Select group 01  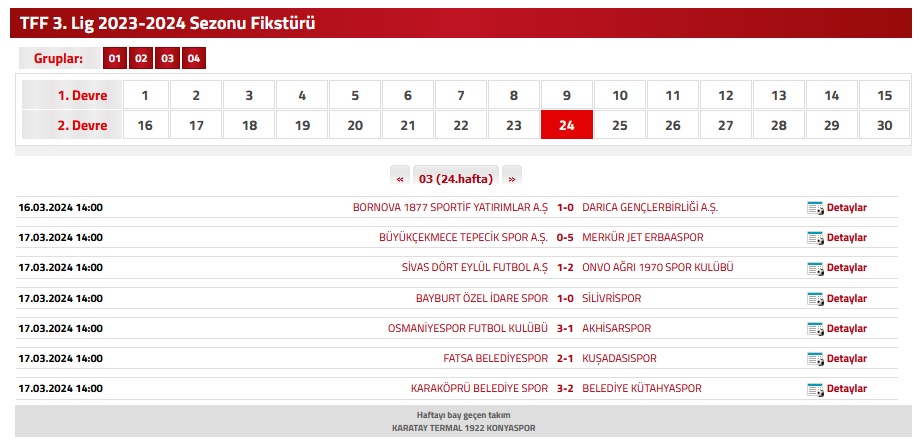coord(114,59)
